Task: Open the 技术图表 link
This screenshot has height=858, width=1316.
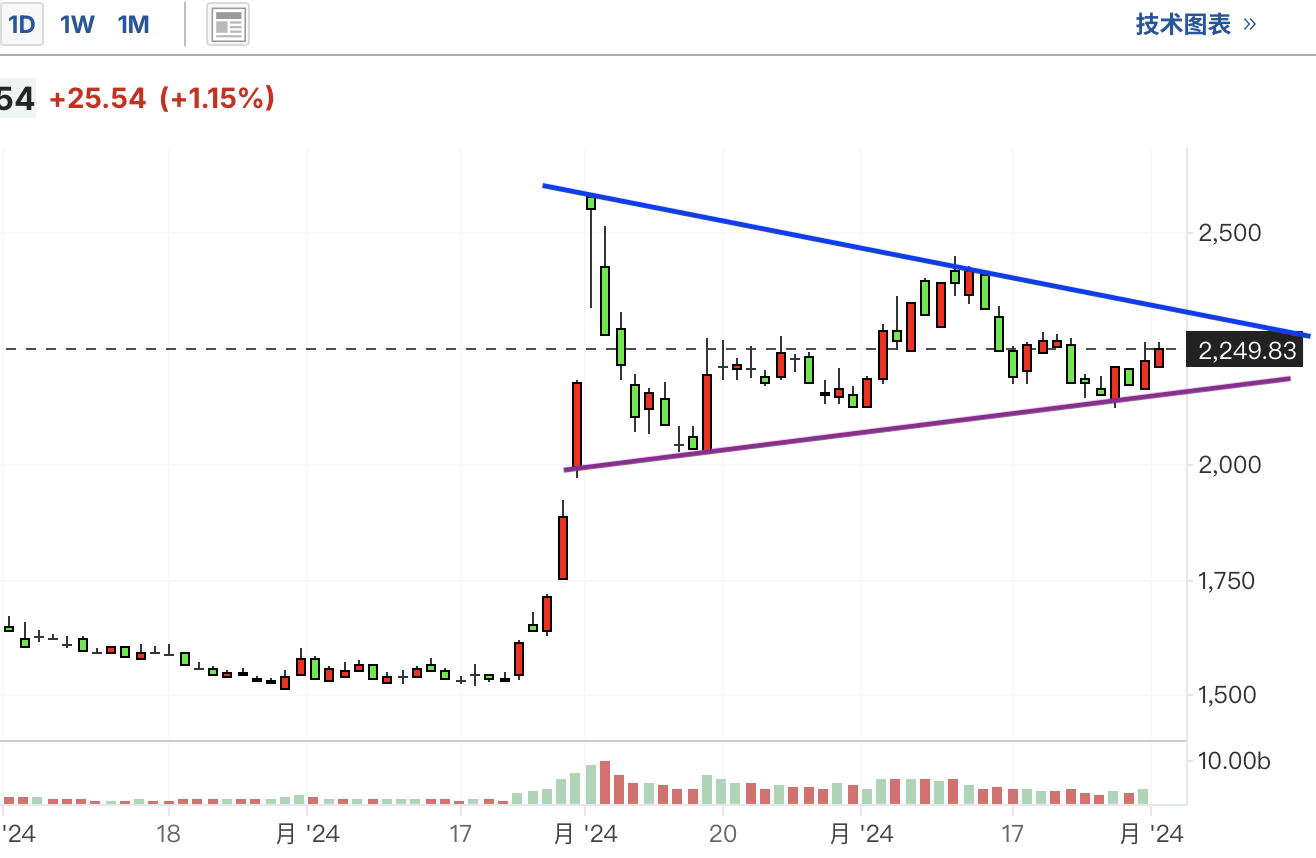Action: coord(1196,24)
